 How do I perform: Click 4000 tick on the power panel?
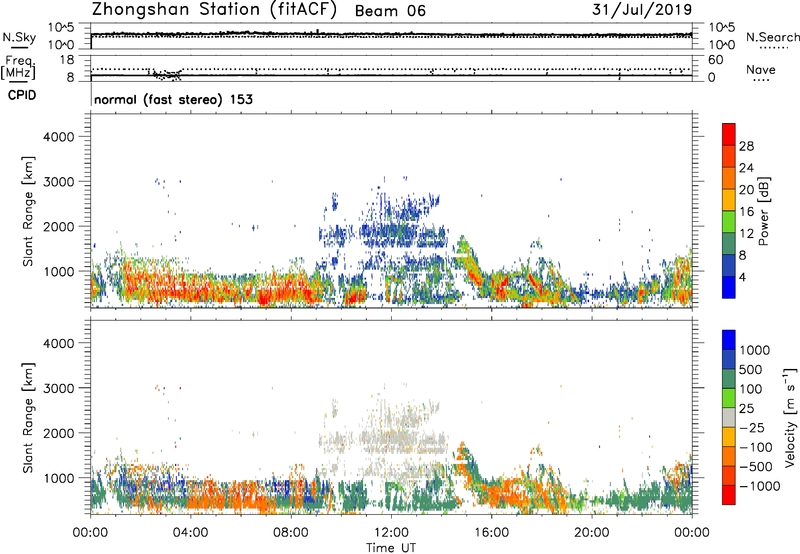[58, 137]
